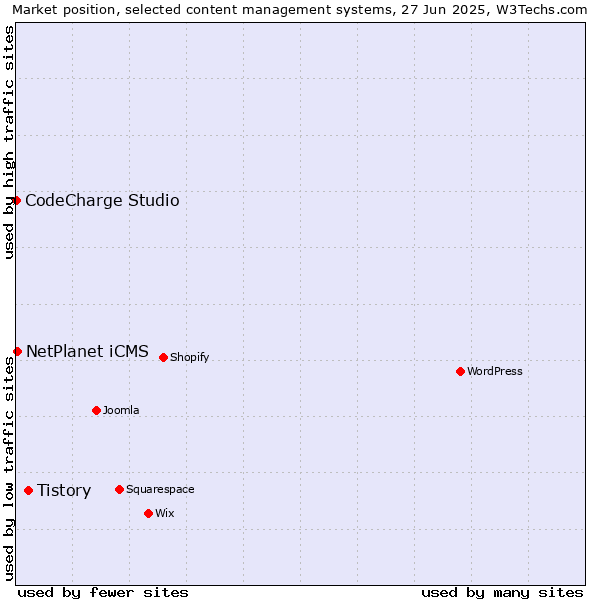
Task: Click the Wix red marker
Action: [x=148, y=513]
